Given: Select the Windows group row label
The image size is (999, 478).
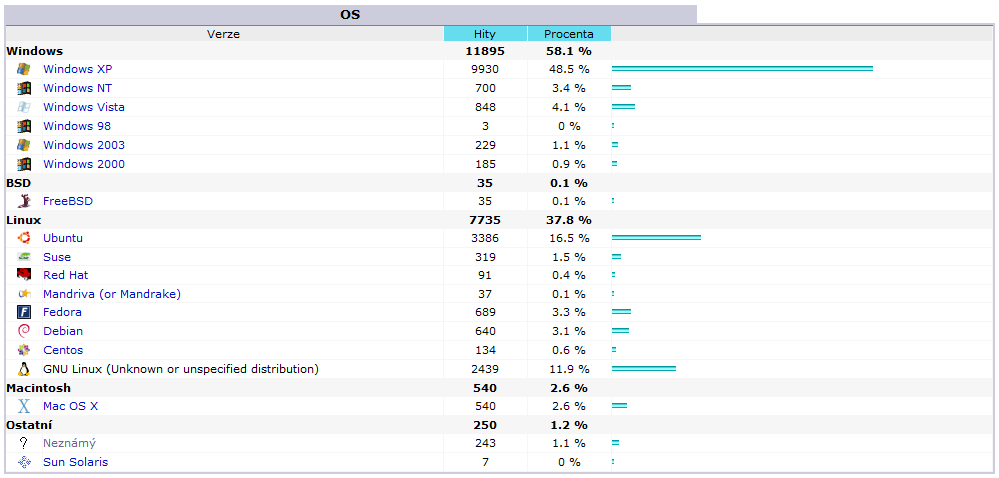Looking at the screenshot, I should point(34,51).
